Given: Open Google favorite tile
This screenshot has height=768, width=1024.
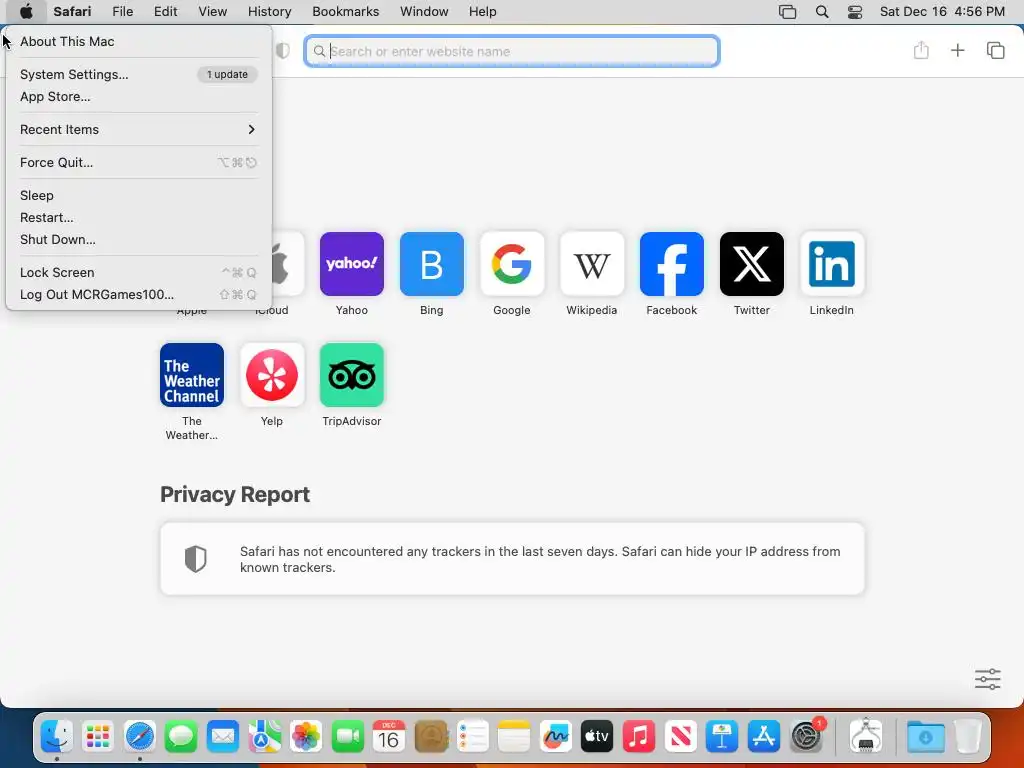Looking at the screenshot, I should tap(511, 264).
